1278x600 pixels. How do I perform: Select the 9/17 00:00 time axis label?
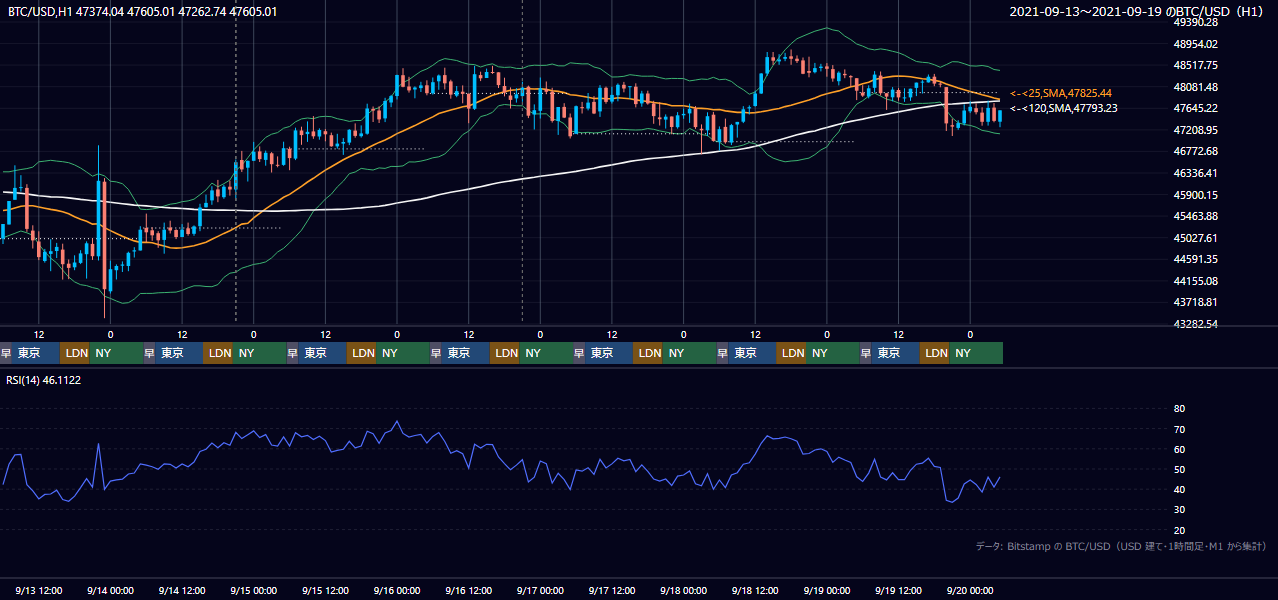(541, 590)
